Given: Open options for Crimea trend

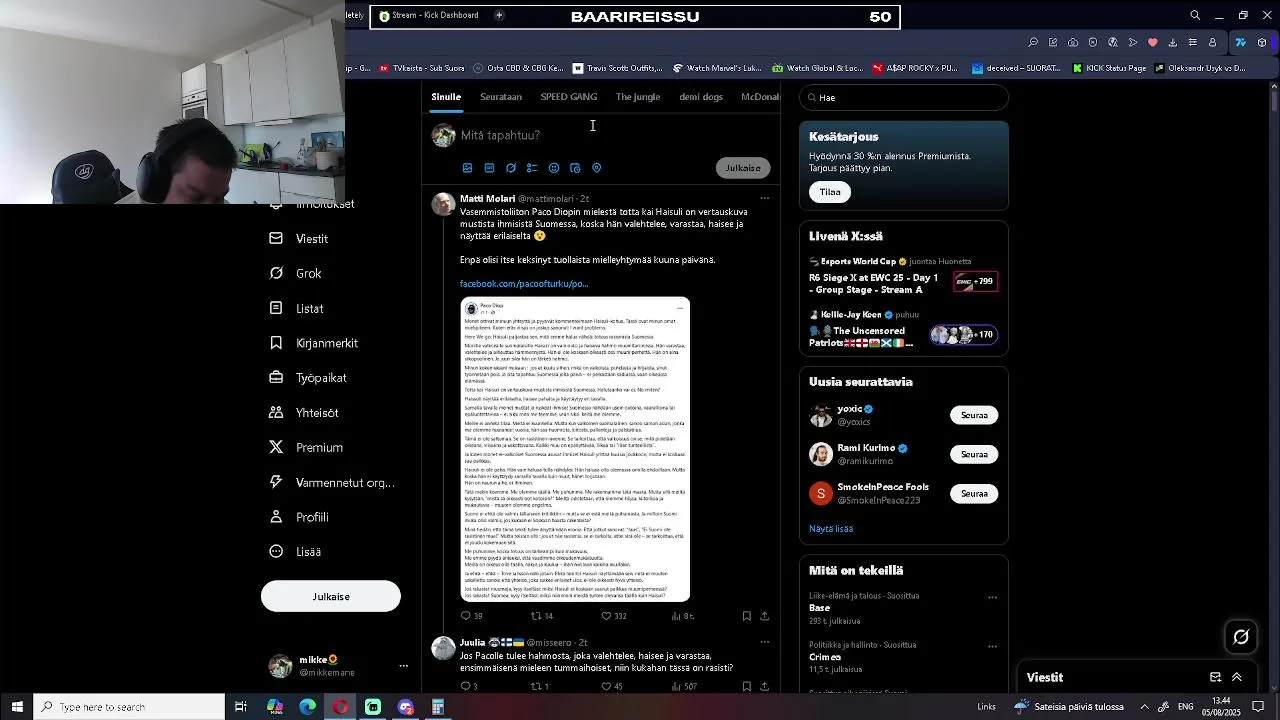Looking at the screenshot, I should tap(993, 646).
